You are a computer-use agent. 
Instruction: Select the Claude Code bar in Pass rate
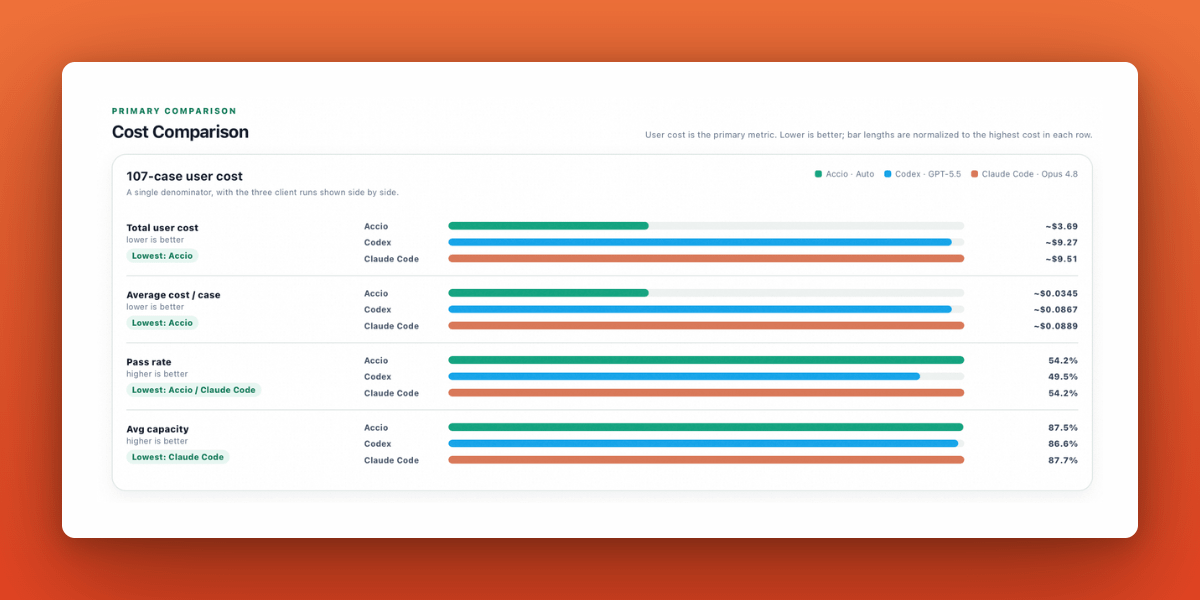pos(706,392)
